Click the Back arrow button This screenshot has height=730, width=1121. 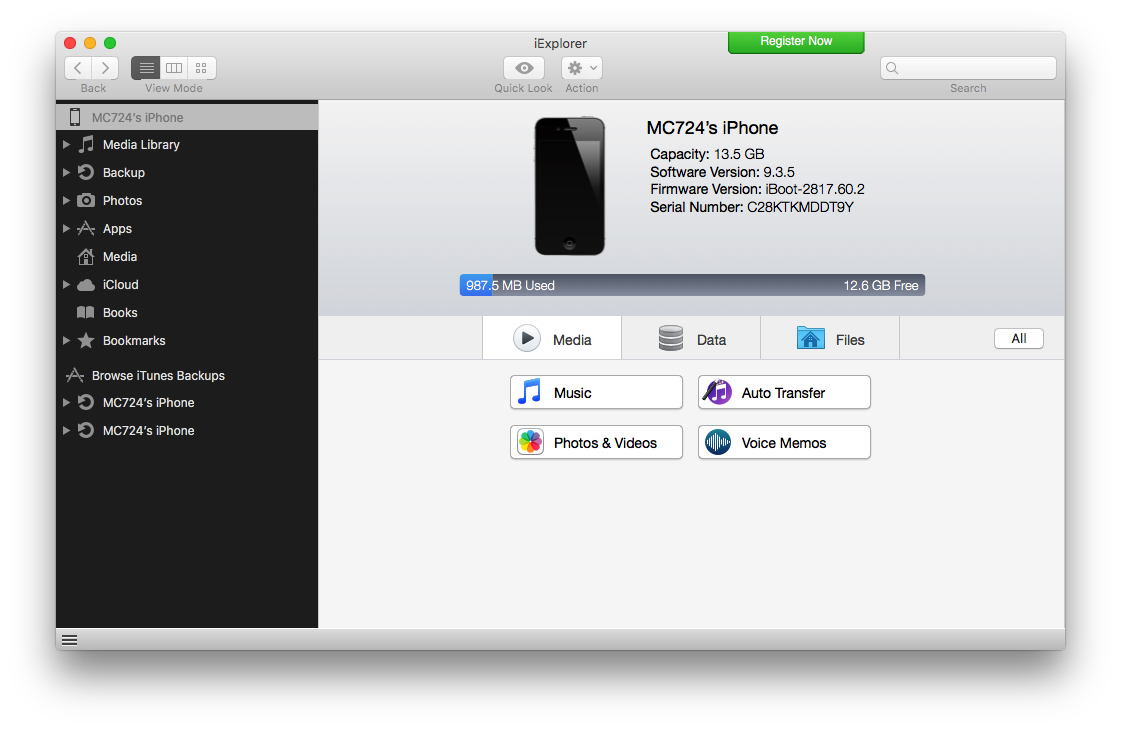[x=78, y=68]
